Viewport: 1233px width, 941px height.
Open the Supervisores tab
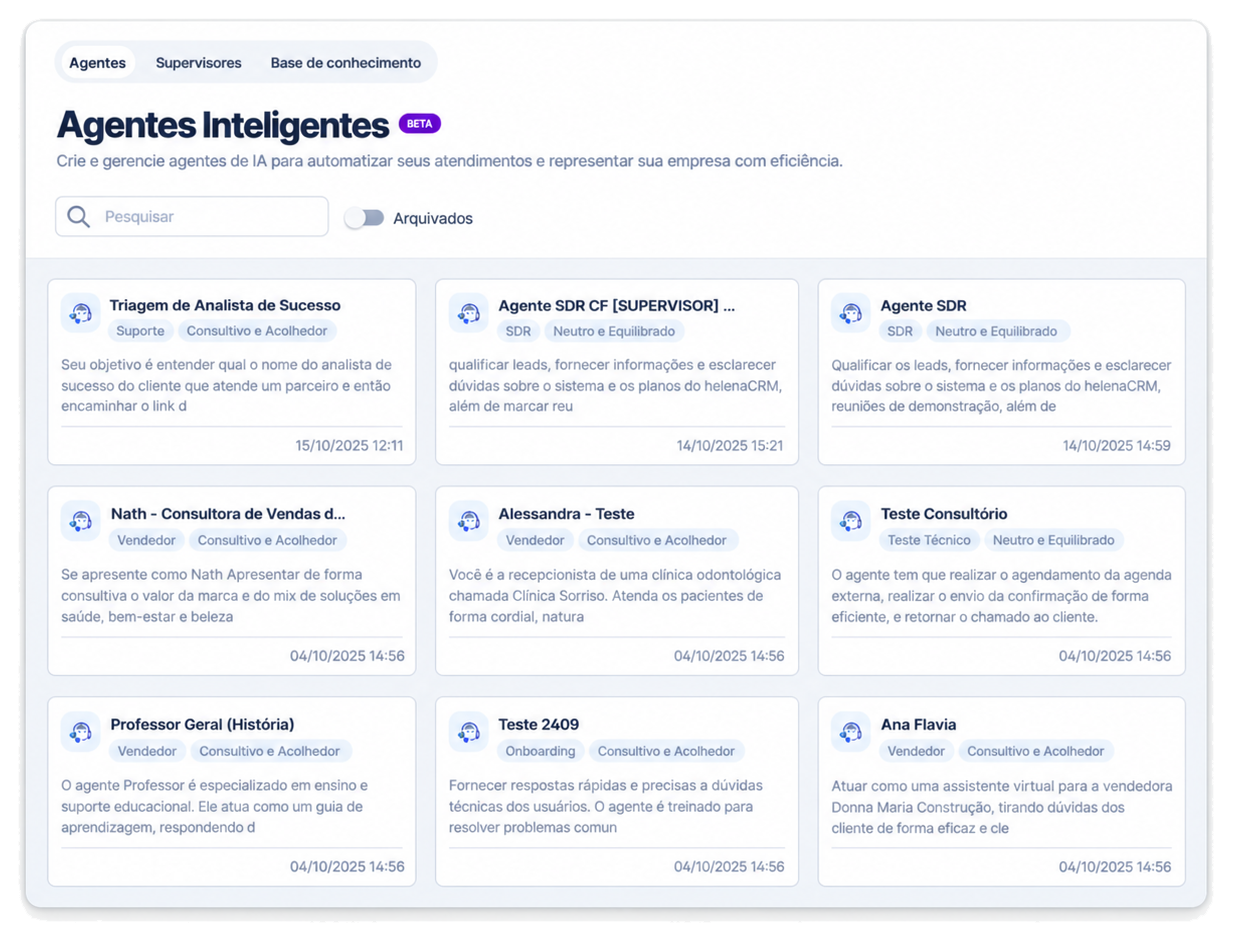tap(198, 62)
